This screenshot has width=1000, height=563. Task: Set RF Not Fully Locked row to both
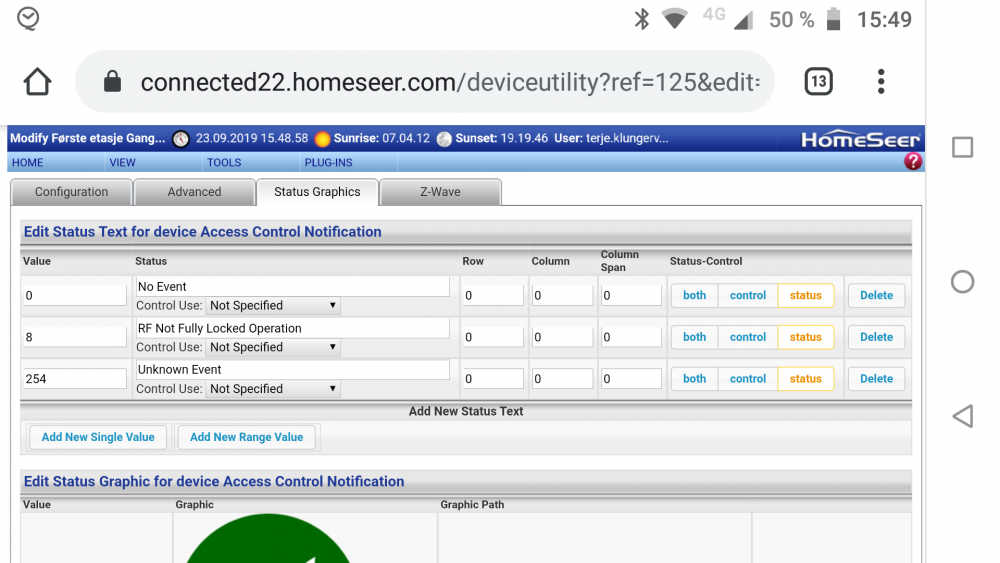click(x=695, y=337)
